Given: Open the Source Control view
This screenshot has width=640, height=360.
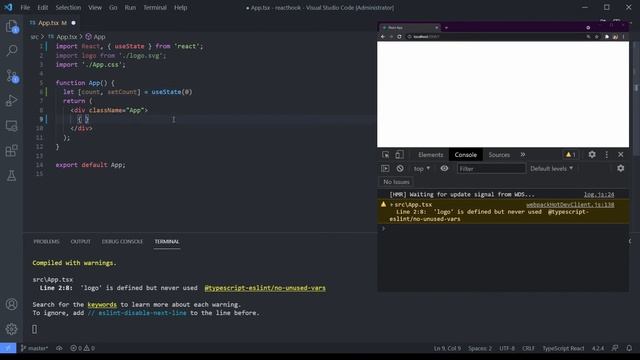Looking at the screenshot, I should [x=12, y=76].
